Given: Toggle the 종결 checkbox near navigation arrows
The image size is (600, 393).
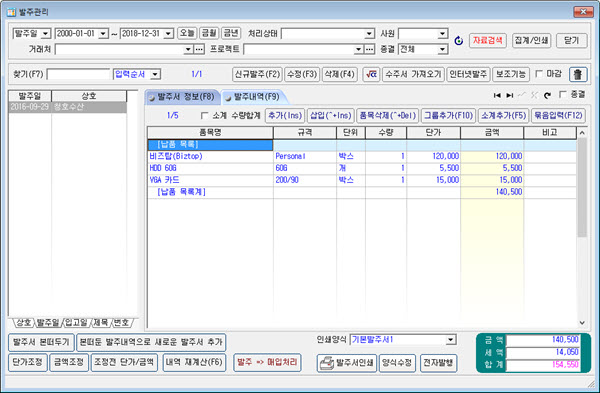Looking at the screenshot, I should (x=562, y=94).
